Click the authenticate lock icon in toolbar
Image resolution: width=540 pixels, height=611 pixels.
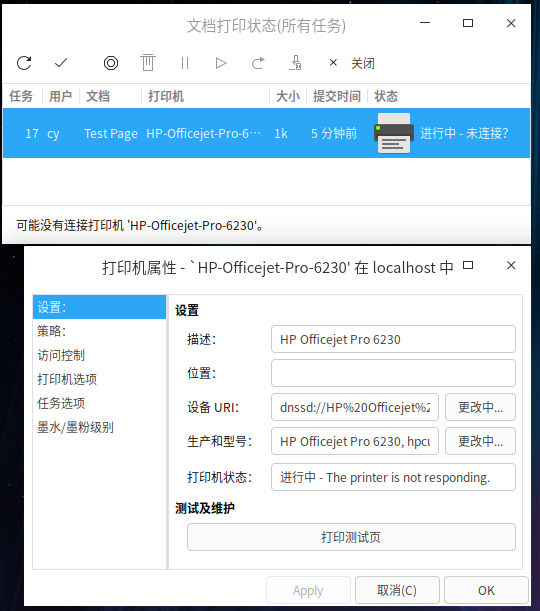pos(296,62)
